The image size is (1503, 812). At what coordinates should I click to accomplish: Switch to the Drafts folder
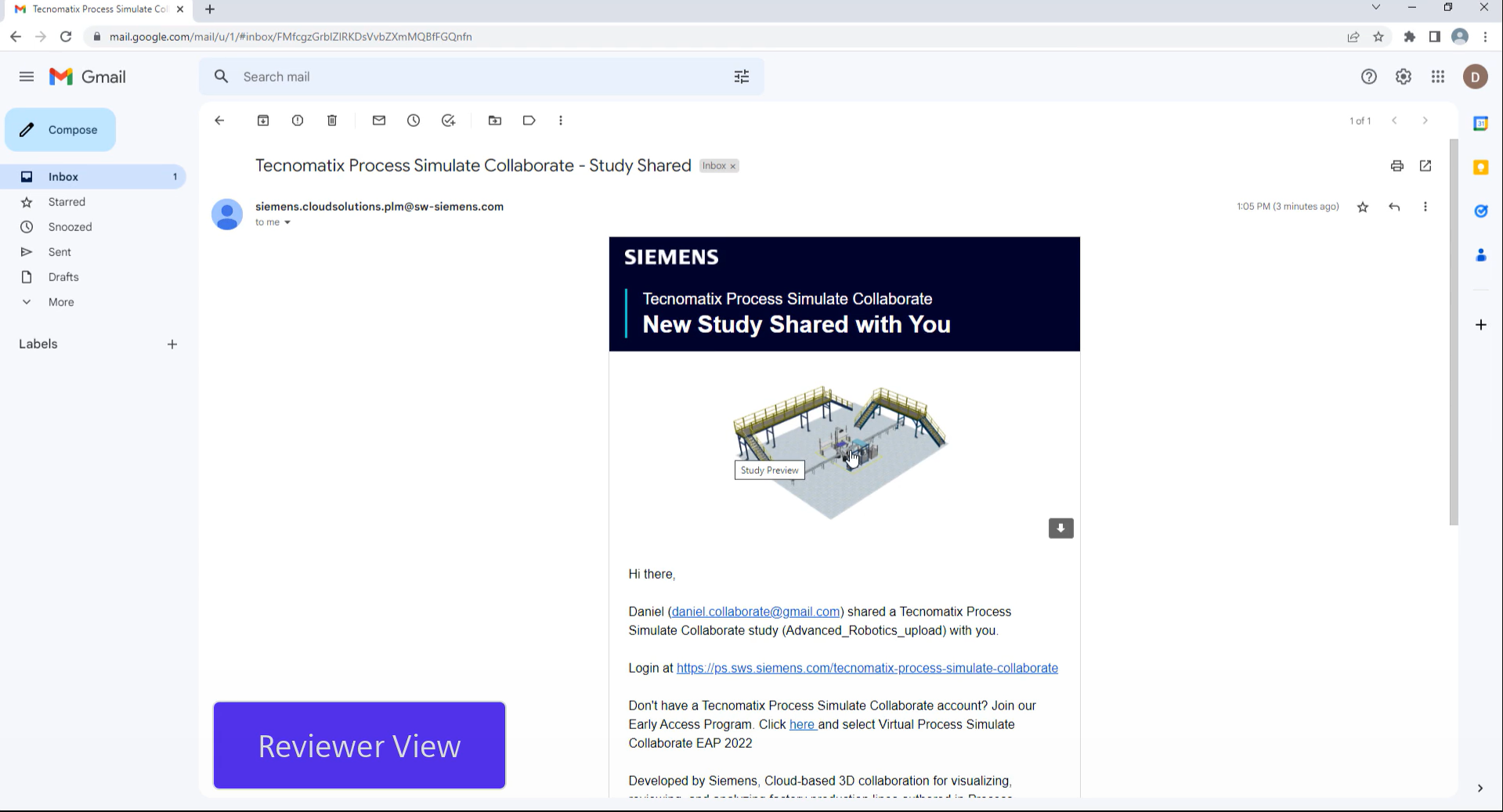63,276
